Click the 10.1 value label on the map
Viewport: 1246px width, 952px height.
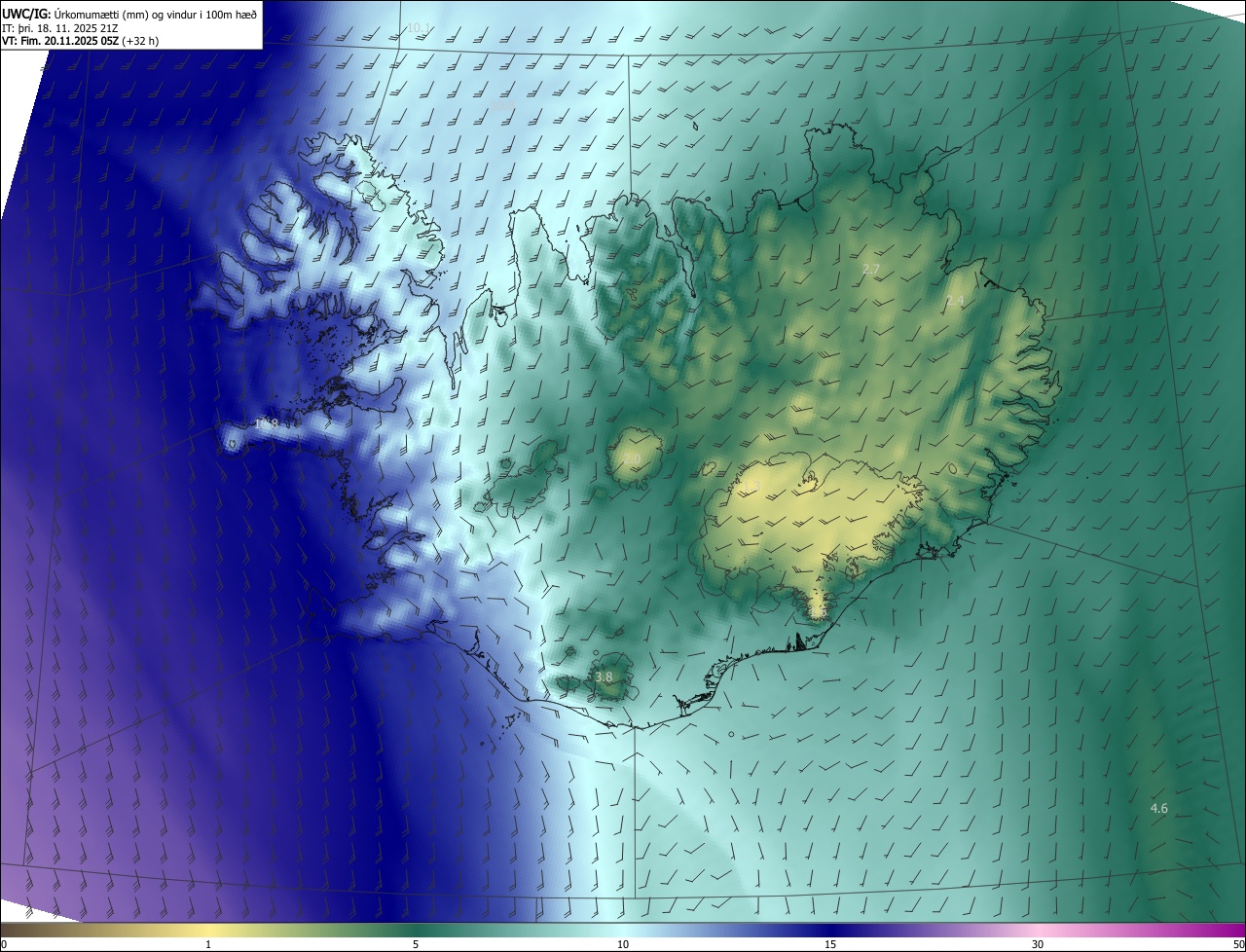(x=419, y=27)
